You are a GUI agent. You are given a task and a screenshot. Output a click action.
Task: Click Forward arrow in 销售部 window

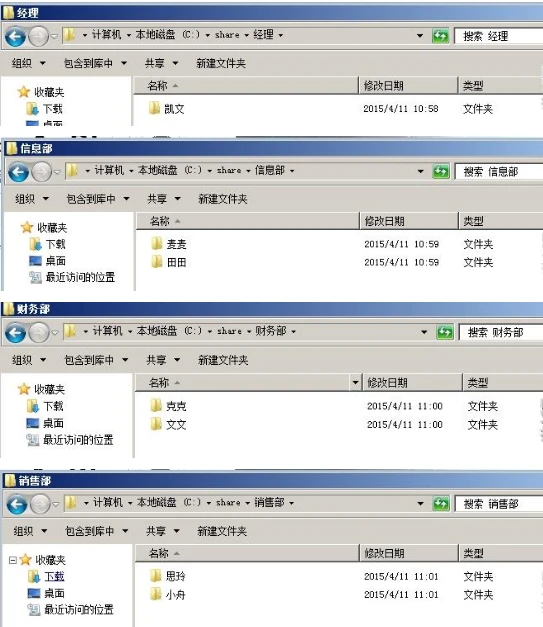coord(40,504)
